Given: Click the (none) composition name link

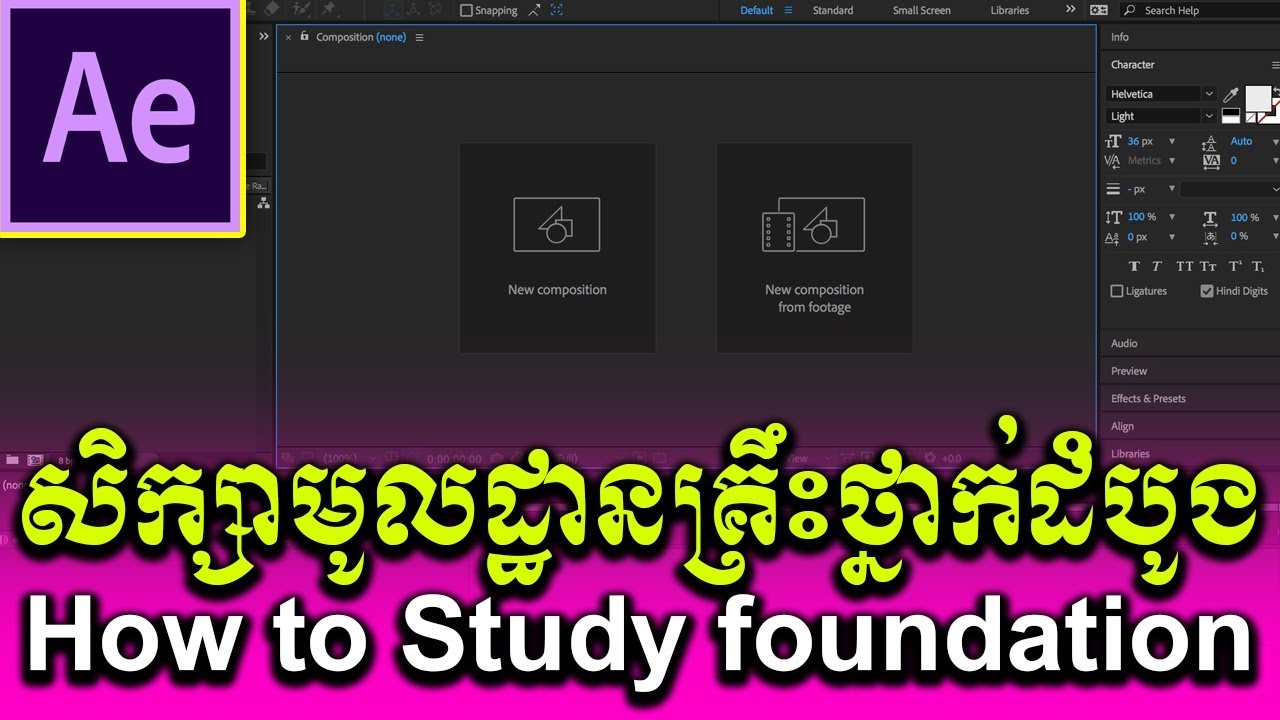Looking at the screenshot, I should coord(391,37).
